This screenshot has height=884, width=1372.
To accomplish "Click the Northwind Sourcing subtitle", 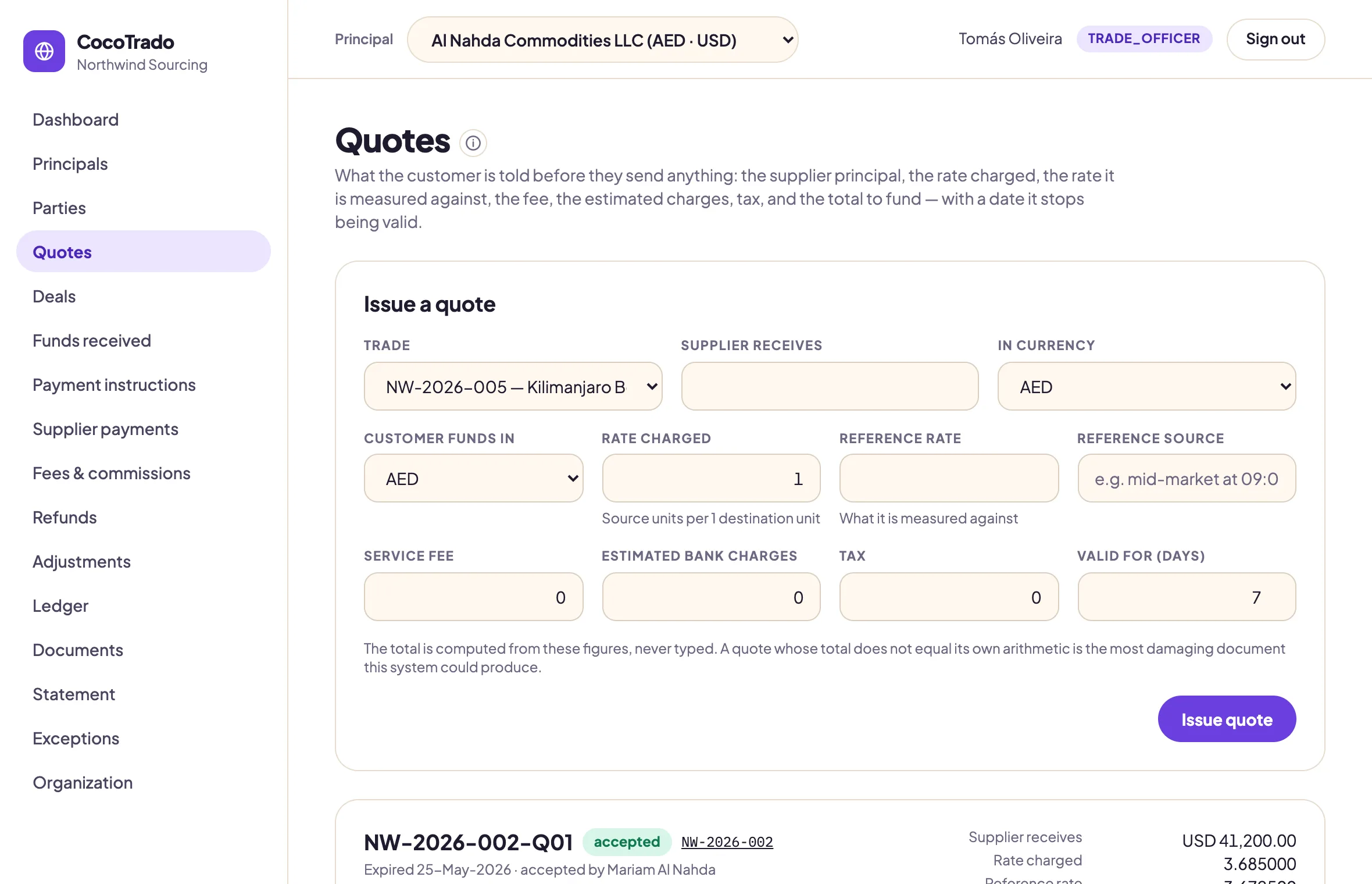I will [142, 65].
